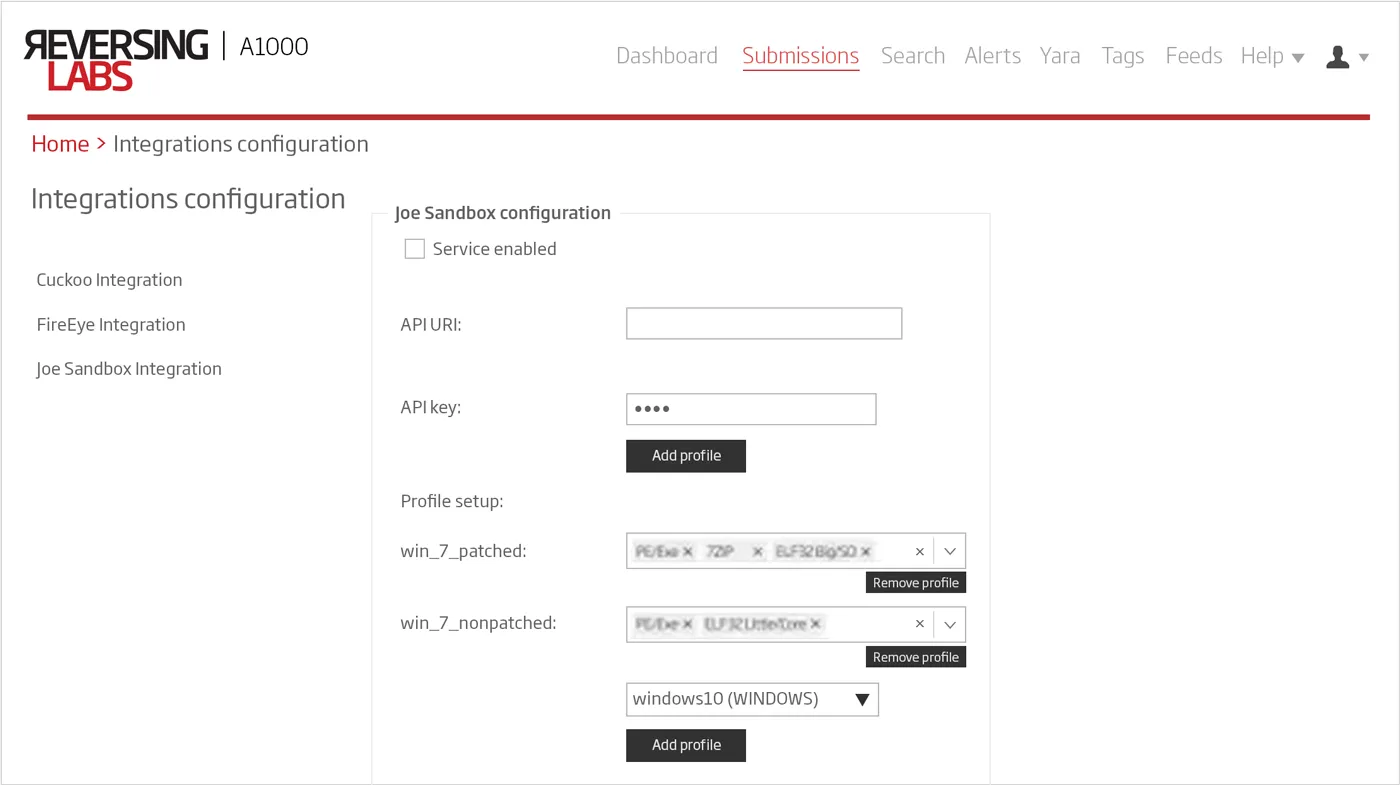The width and height of the screenshot is (1400, 785).
Task: Go to the Dashboard tab
Action: (666, 56)
